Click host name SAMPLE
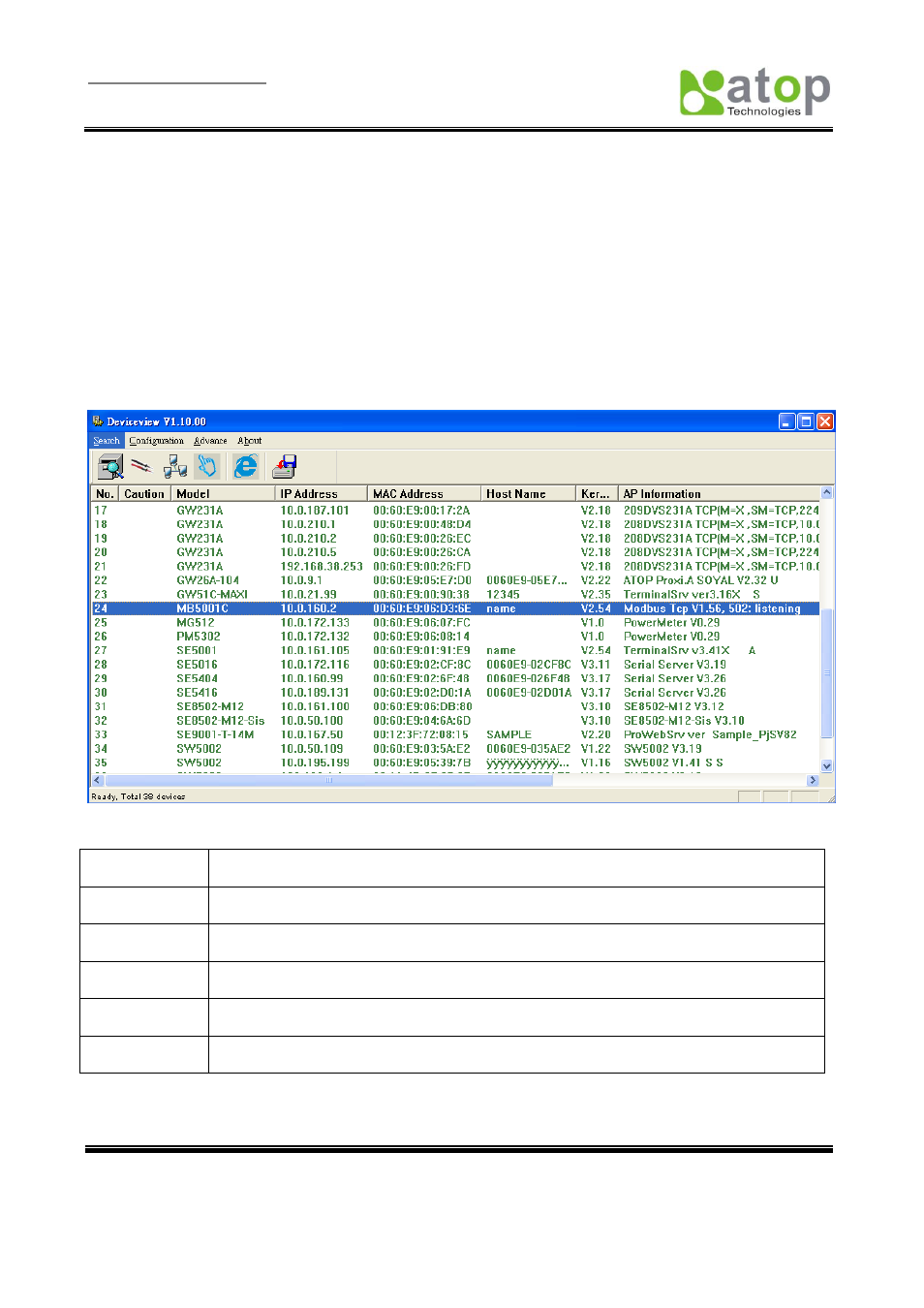 (x=508, y=735)
